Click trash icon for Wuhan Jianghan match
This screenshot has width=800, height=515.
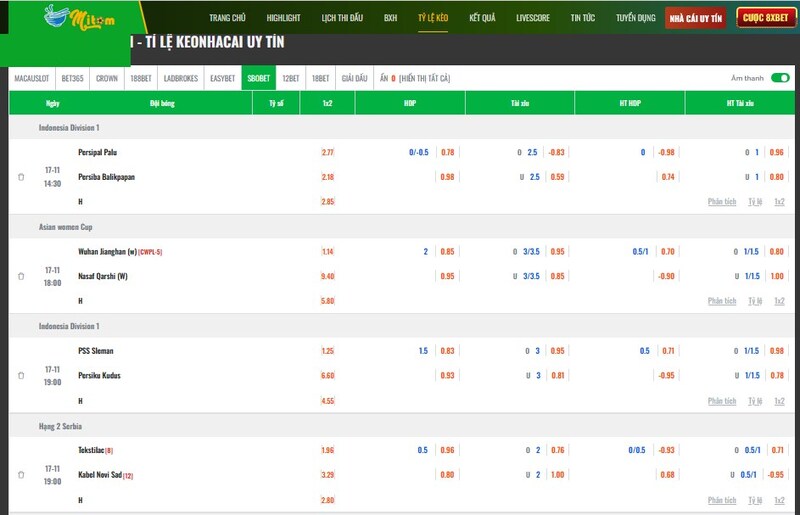(21, 276)
